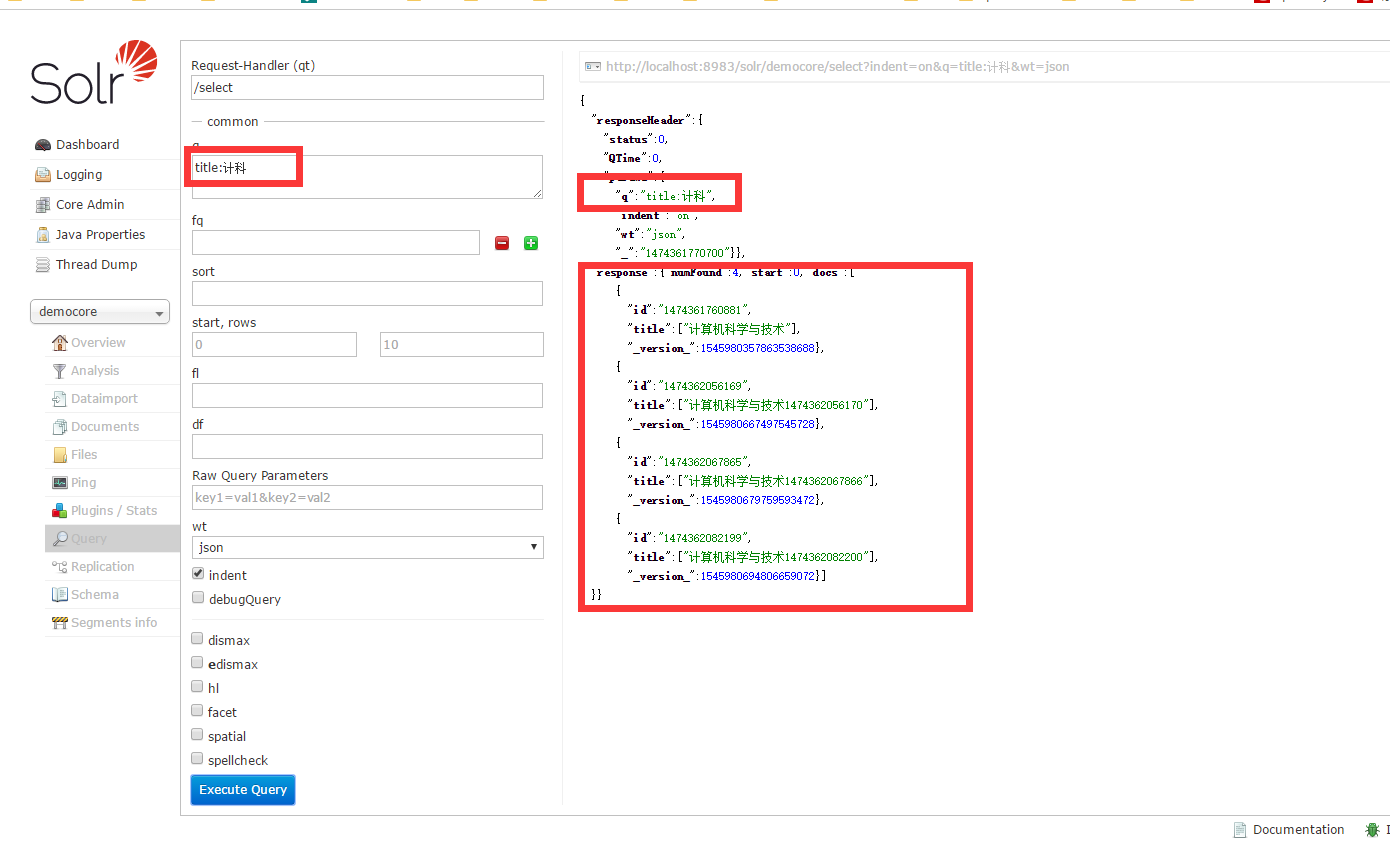Click the Documents icon
Image resolution: width=1390 pixels, height=868 pixels.
[60, 427]
